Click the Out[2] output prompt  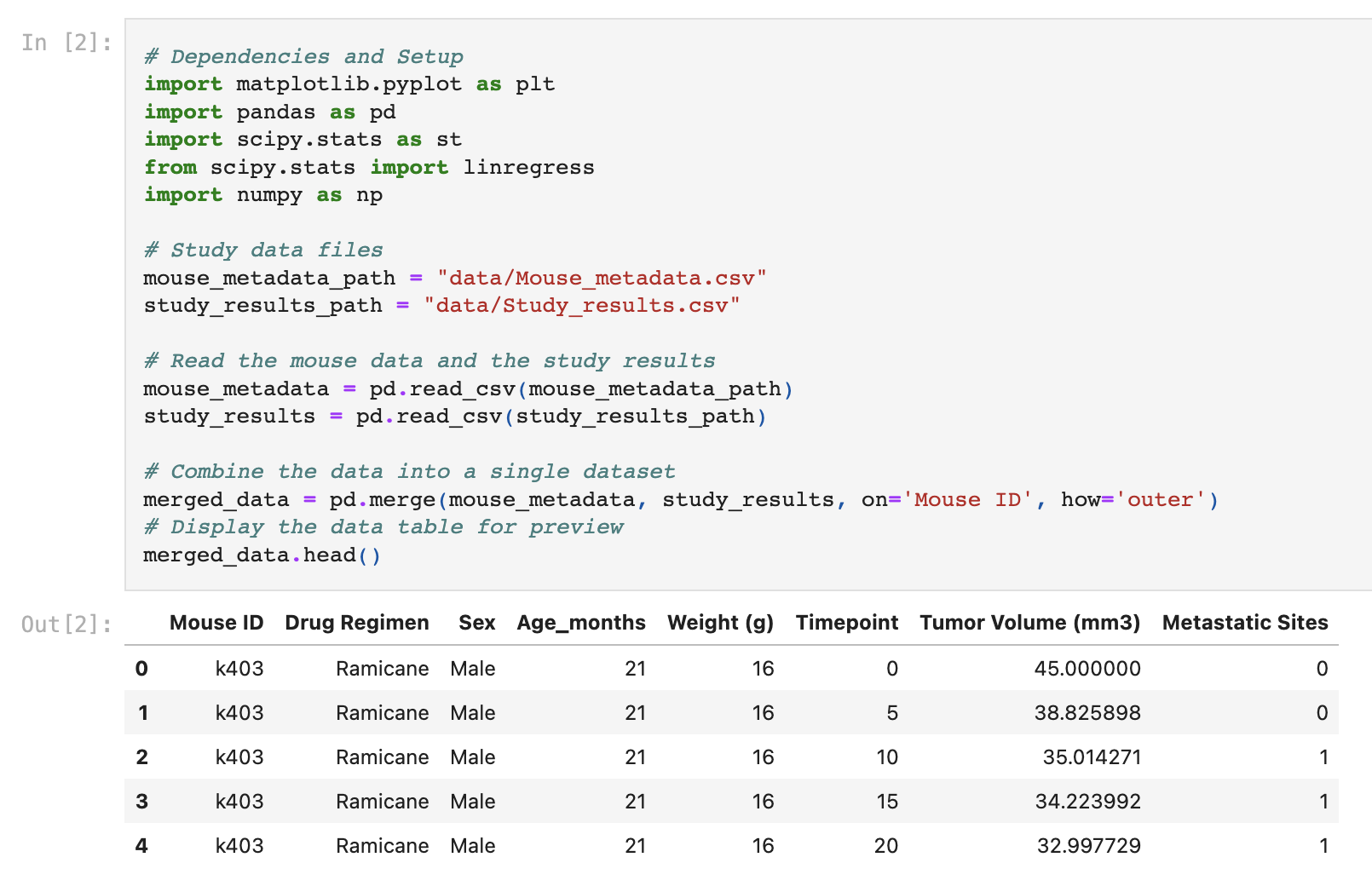tap(66, 624)
